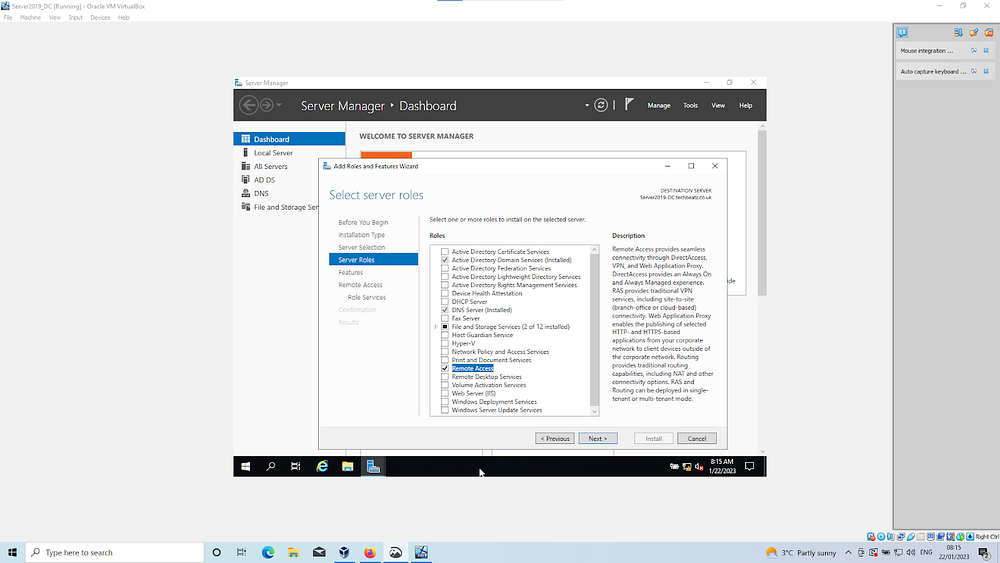This screenshot has width=1000, height=563.
Task: Click Server Manager forward arrow
Action: (x=267, y=105)
